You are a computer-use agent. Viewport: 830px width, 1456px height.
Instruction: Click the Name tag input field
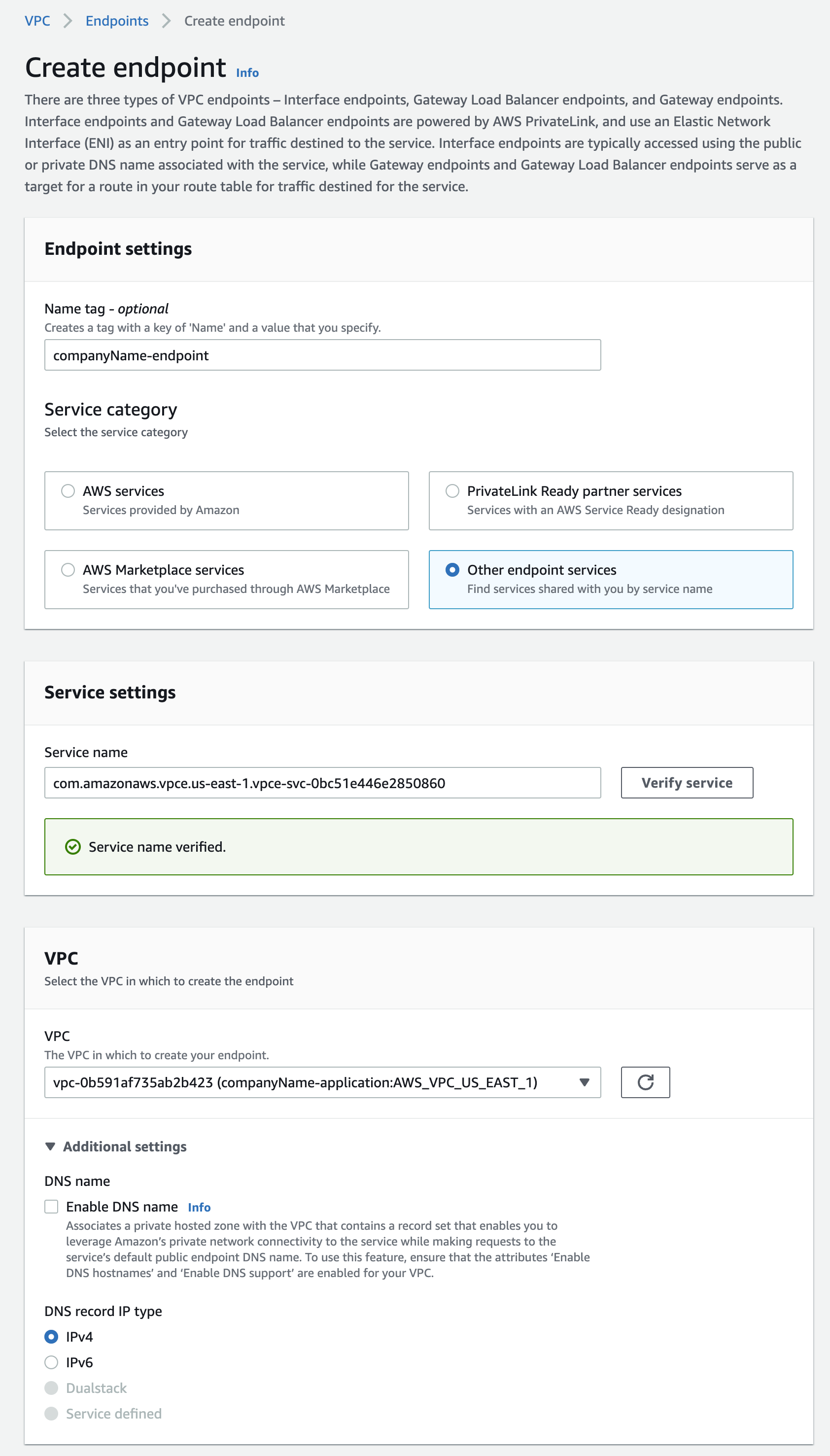click(322, 355)
